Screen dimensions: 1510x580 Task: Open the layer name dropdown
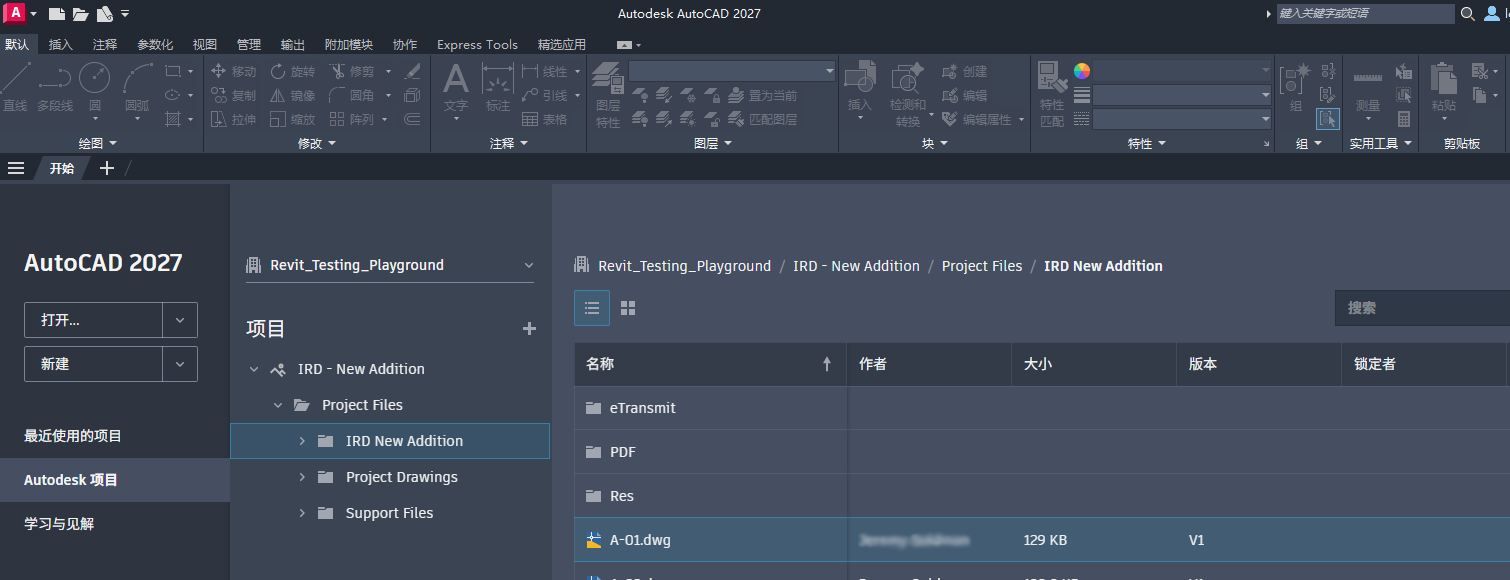(732, 71)
